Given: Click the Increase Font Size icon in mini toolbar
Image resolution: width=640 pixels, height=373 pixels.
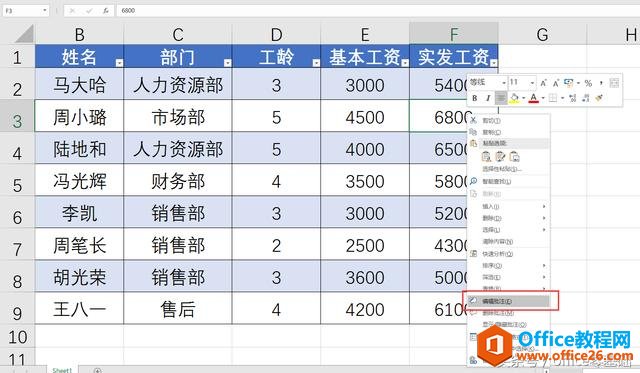Looking at the screenshot, I should [543, 83].
